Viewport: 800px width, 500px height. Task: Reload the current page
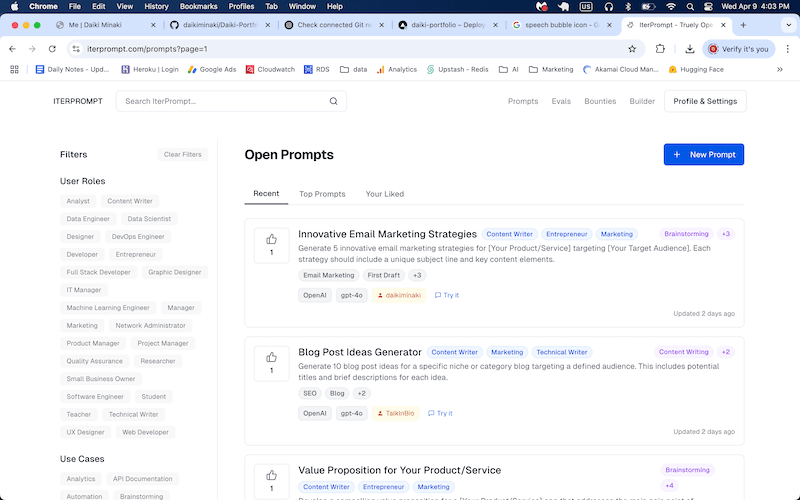[52, 49]
